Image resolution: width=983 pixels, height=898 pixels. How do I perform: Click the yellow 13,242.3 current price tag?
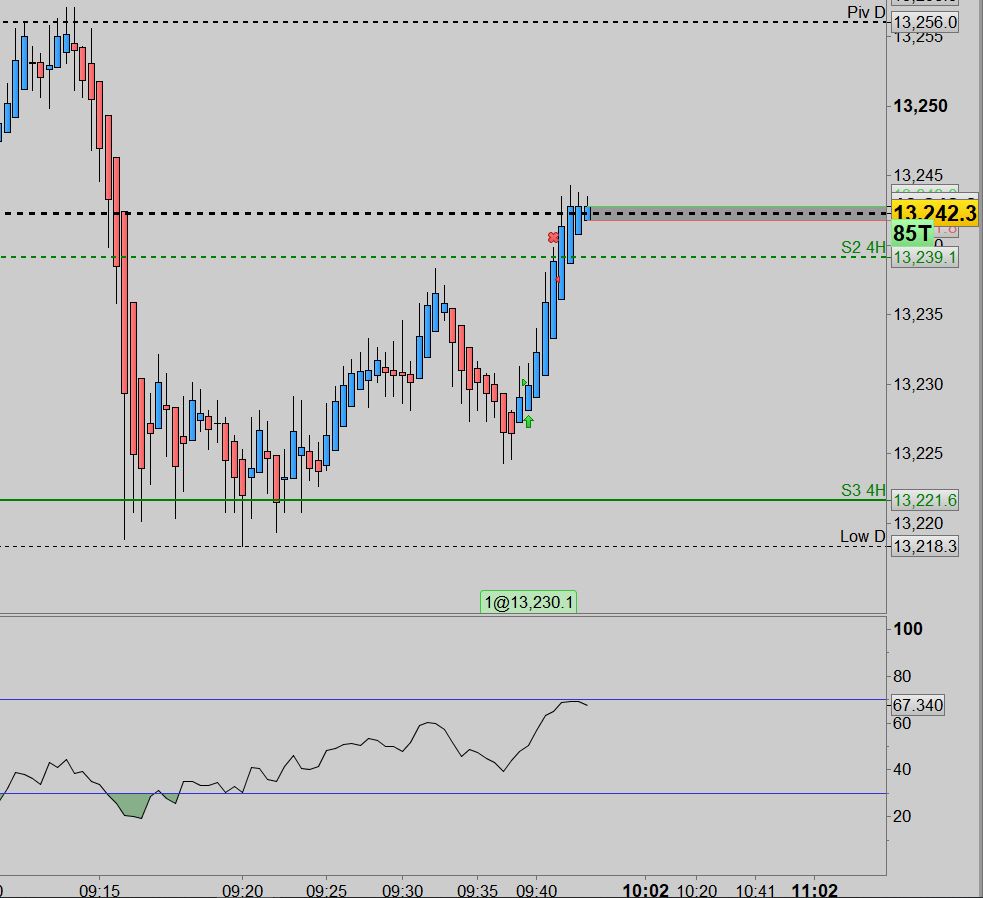(934, 213)
